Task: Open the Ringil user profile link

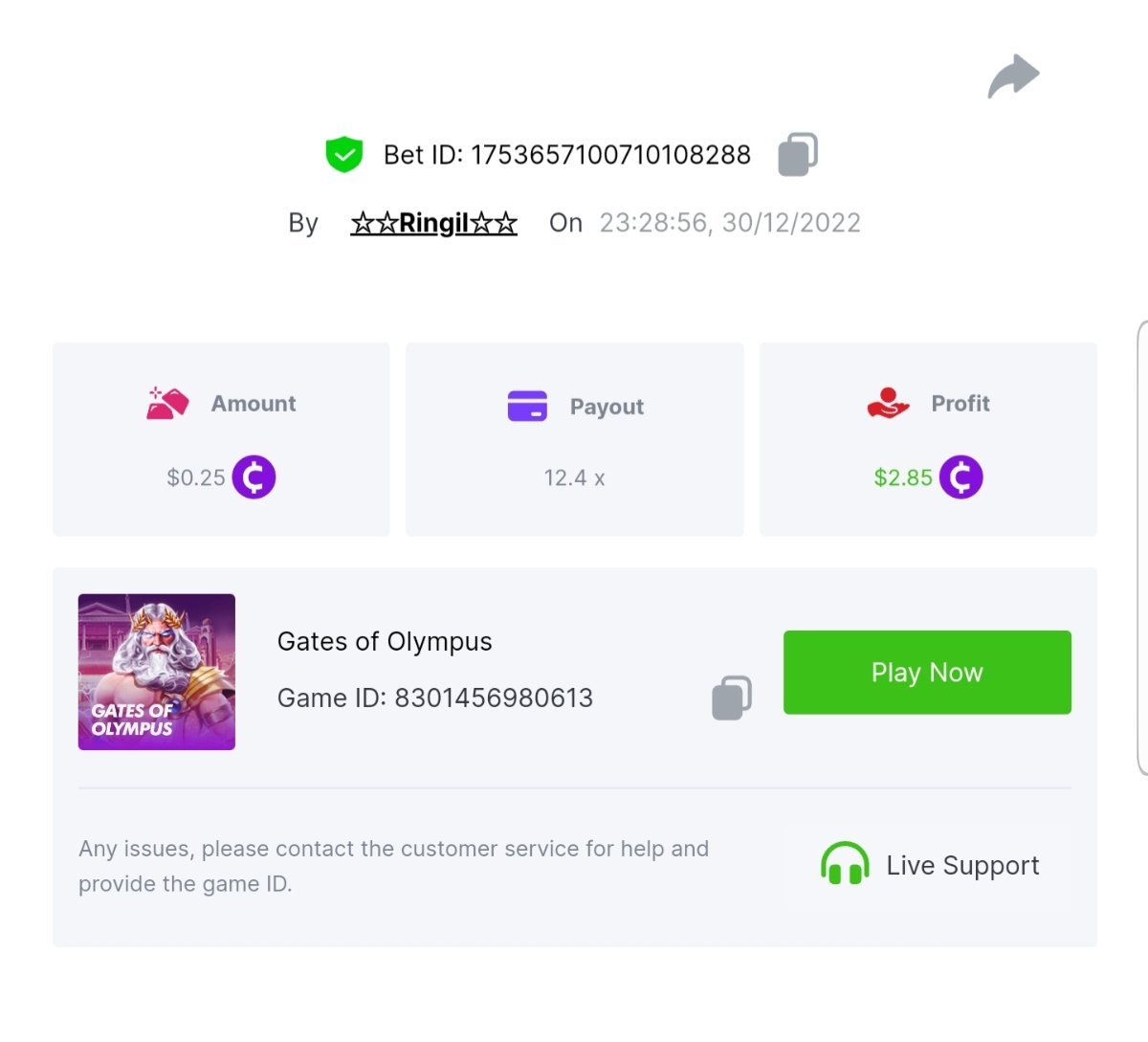Action: coord(433,223)
